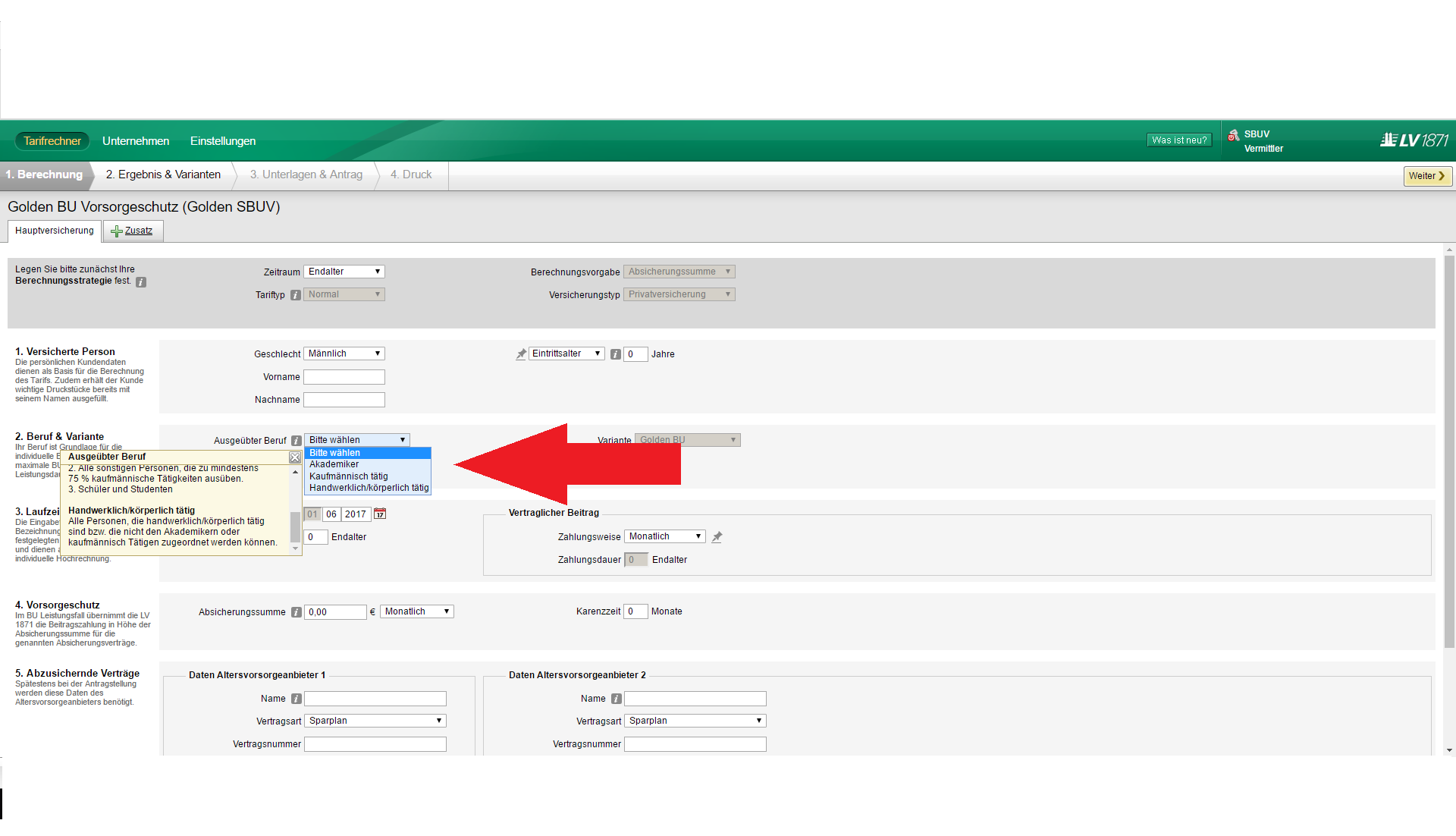This screenshot has width=1456, height=836.
Task: Open info icon next to Berechnungsstrategie
Action: (x=141, y=282)
